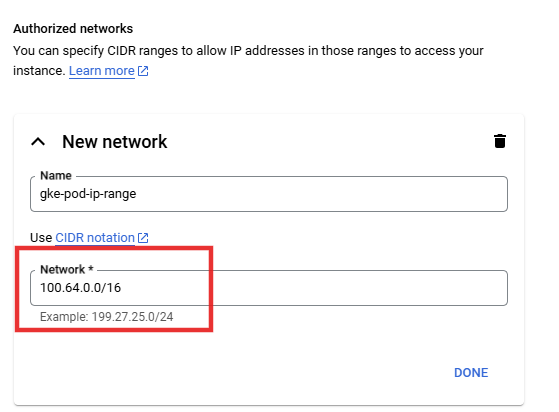Focus the Name field containing gke-pod-ip-range
This screenshot has height=412, width=559.
pos(269,194)
